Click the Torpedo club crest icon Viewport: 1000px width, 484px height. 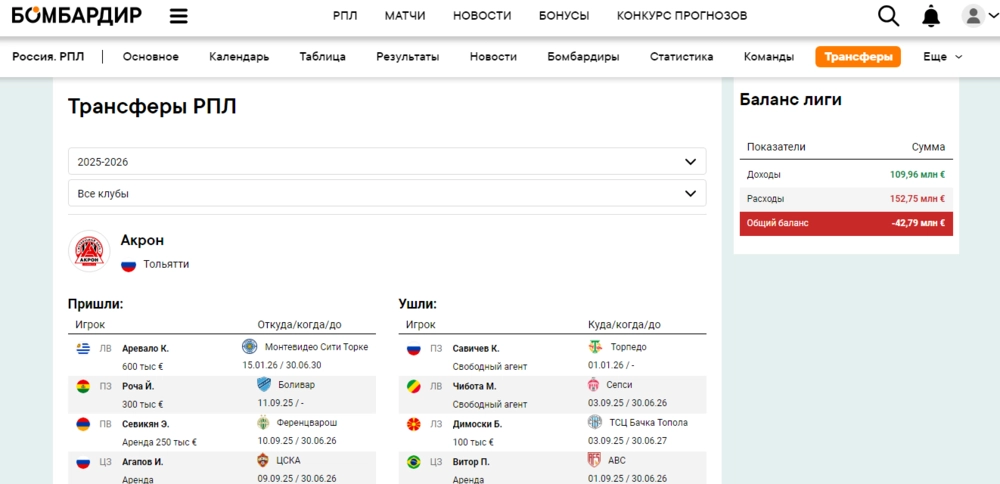[596, 347]
